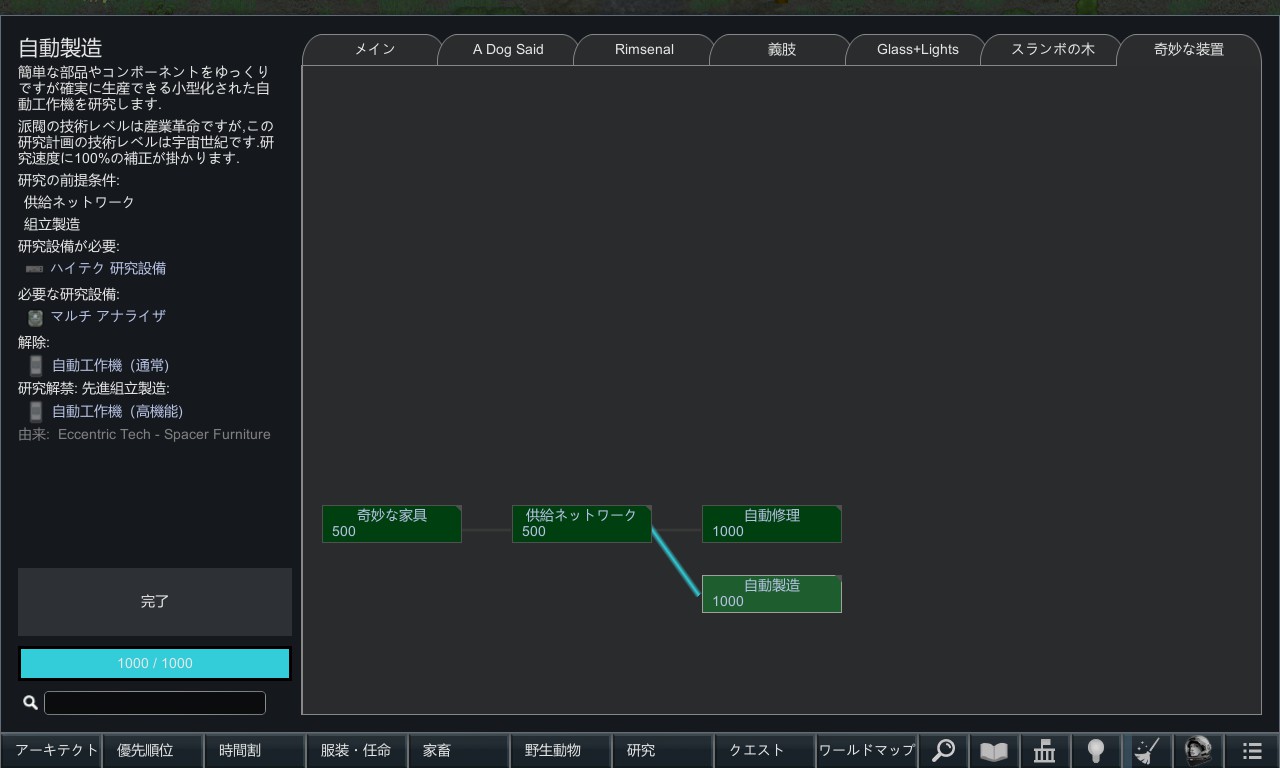Screen dimensions: 1280x768
Task: Click the 自動製造 title heading
Action: click(x=60, y=48)
